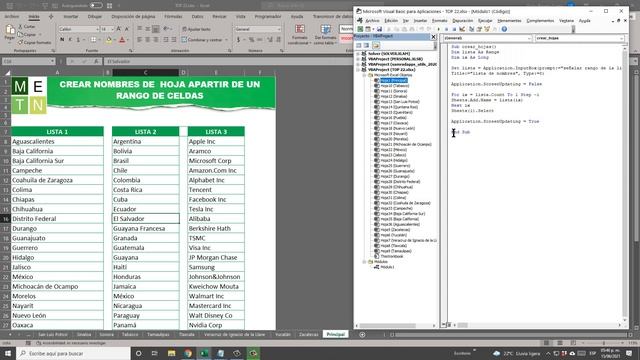
Task: Switch to the Fórmulas tab in Excel
Action: pyautogui.click(x=173, y=16)
